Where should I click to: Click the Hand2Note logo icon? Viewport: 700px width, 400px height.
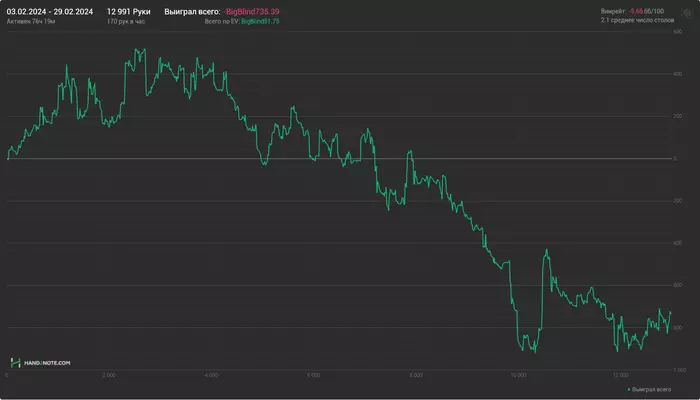[x=15, y=362]
